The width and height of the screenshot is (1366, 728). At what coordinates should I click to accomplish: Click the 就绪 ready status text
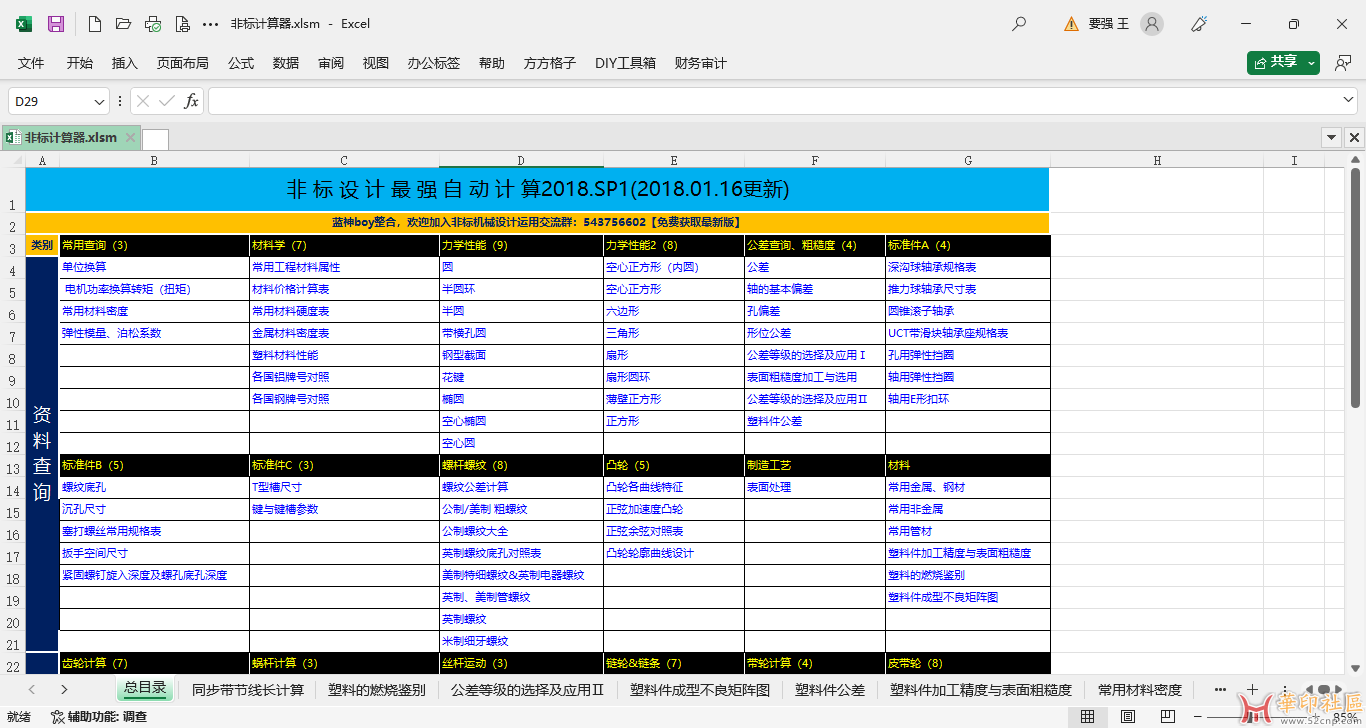pyautogui.click(x=18, y=716)
